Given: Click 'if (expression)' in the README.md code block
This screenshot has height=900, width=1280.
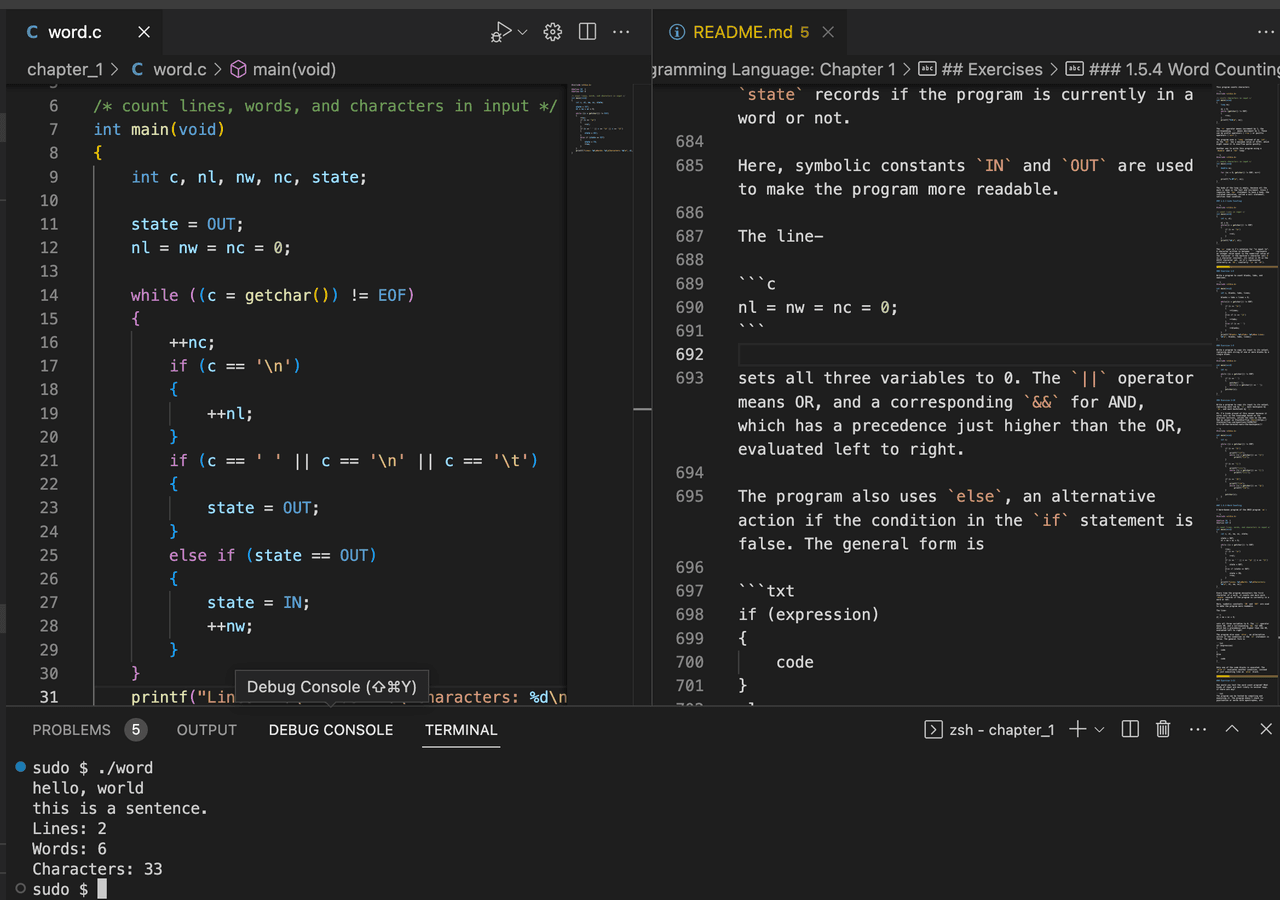Looking at the screenshot, I should pyautogui.click(x=808, y=614).
